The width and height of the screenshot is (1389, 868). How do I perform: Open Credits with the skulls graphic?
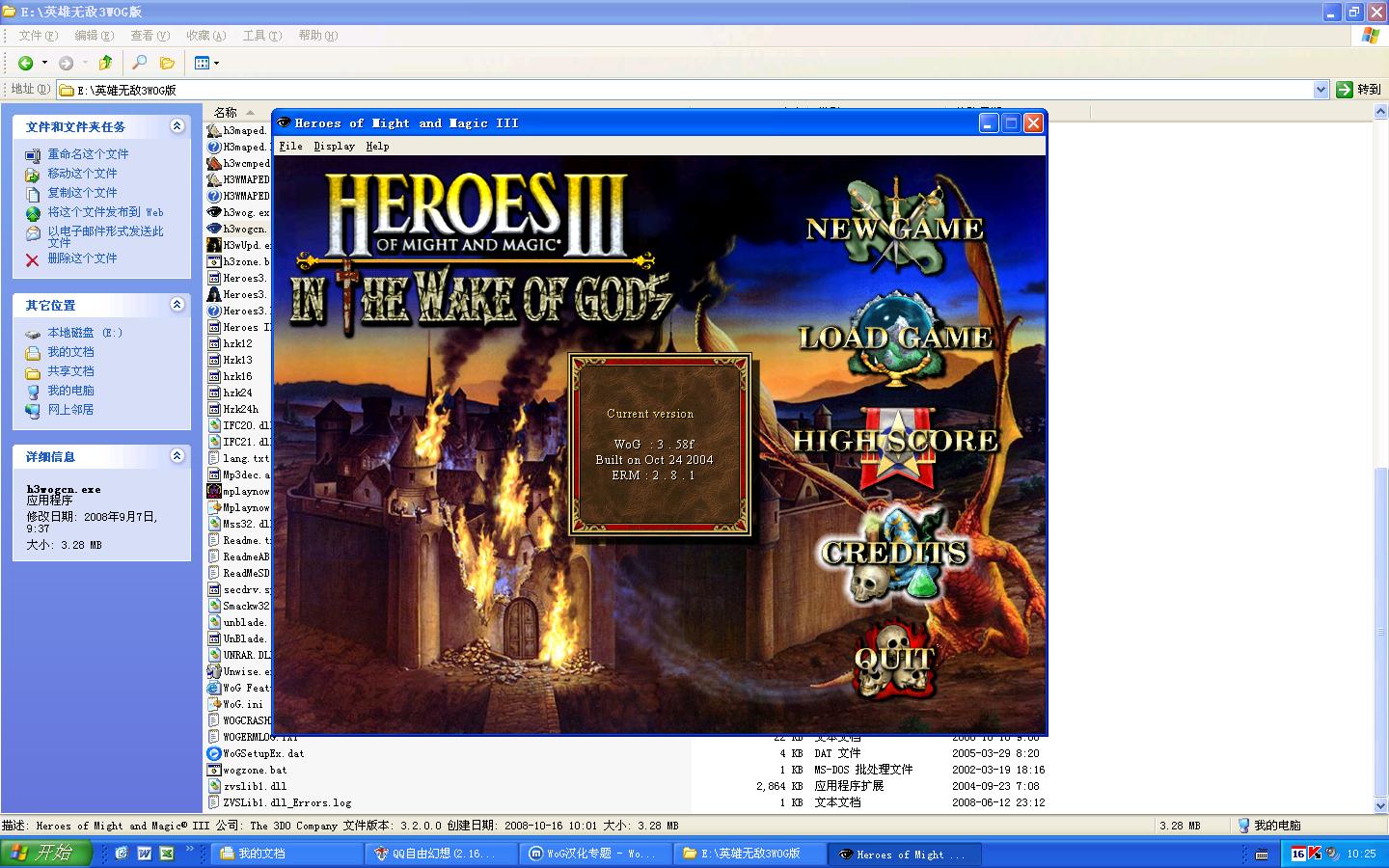coord(894,553)
